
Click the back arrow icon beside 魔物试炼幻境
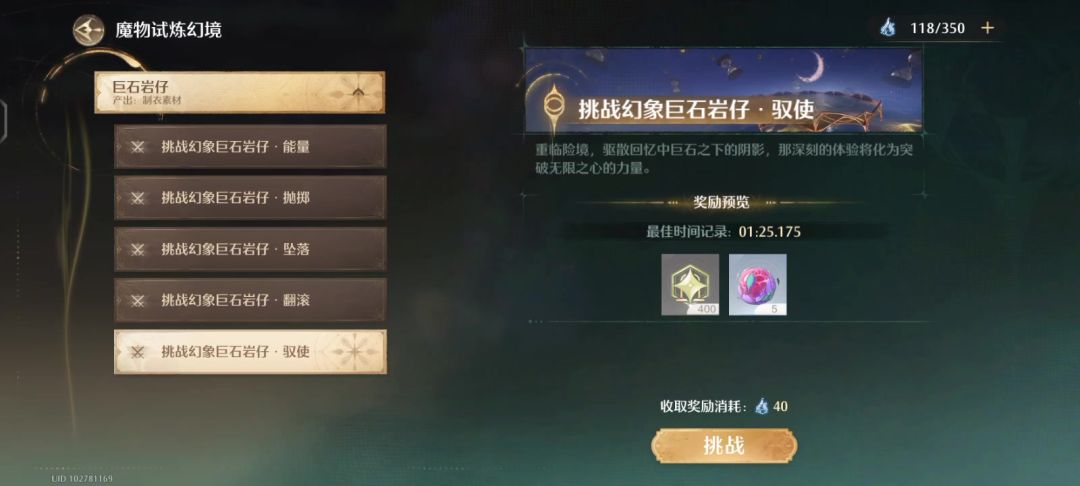point(89,30)
